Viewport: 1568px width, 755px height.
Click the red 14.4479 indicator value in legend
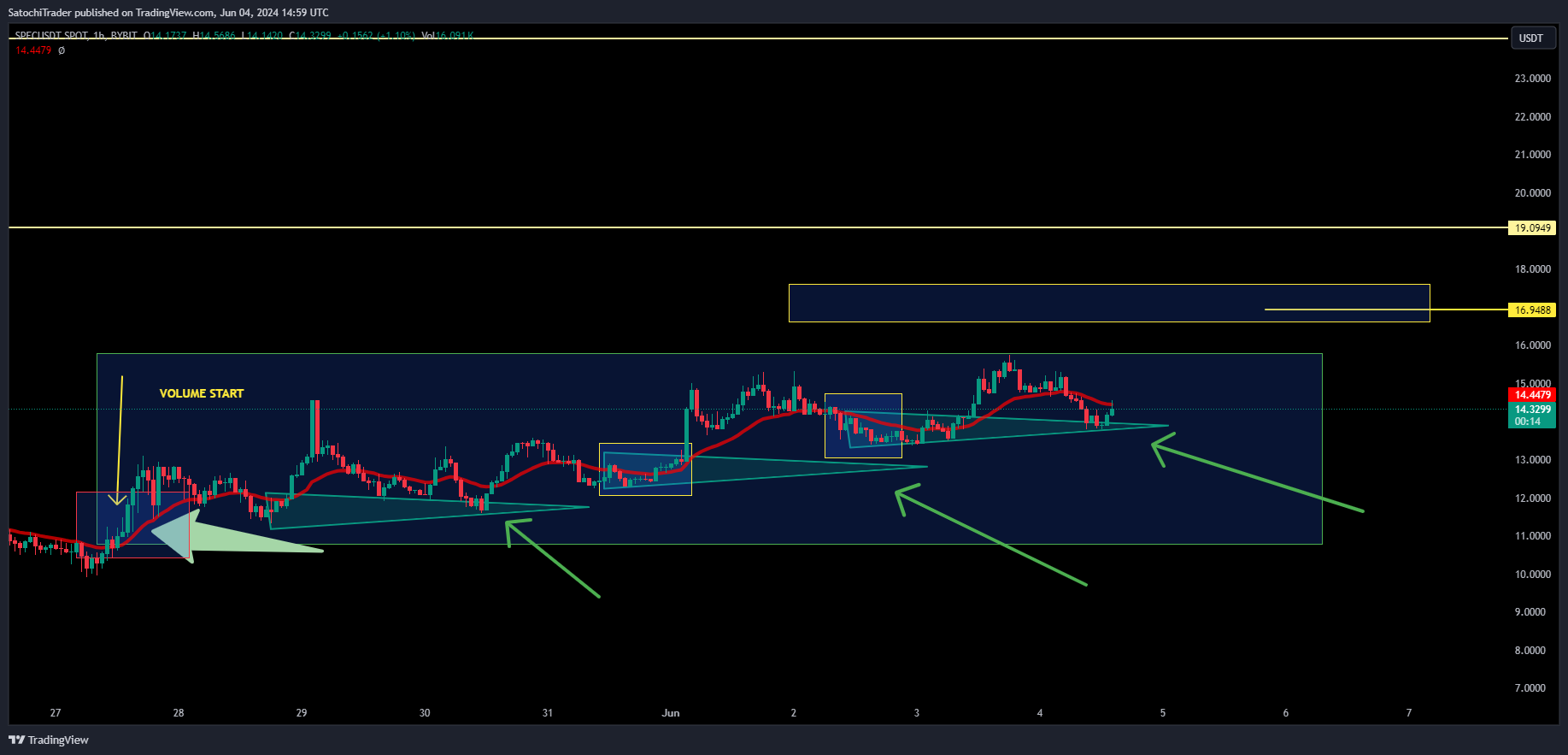[x=33, y=50]
